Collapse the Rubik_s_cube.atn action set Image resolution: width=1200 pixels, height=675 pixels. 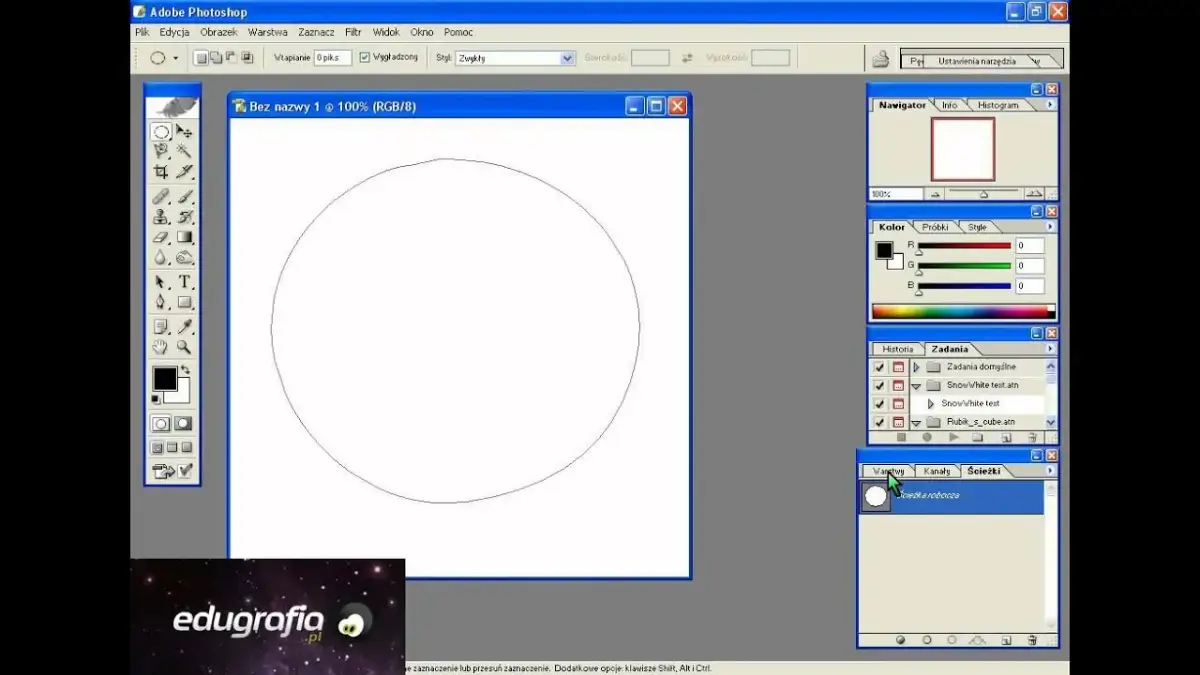point(916,422)
